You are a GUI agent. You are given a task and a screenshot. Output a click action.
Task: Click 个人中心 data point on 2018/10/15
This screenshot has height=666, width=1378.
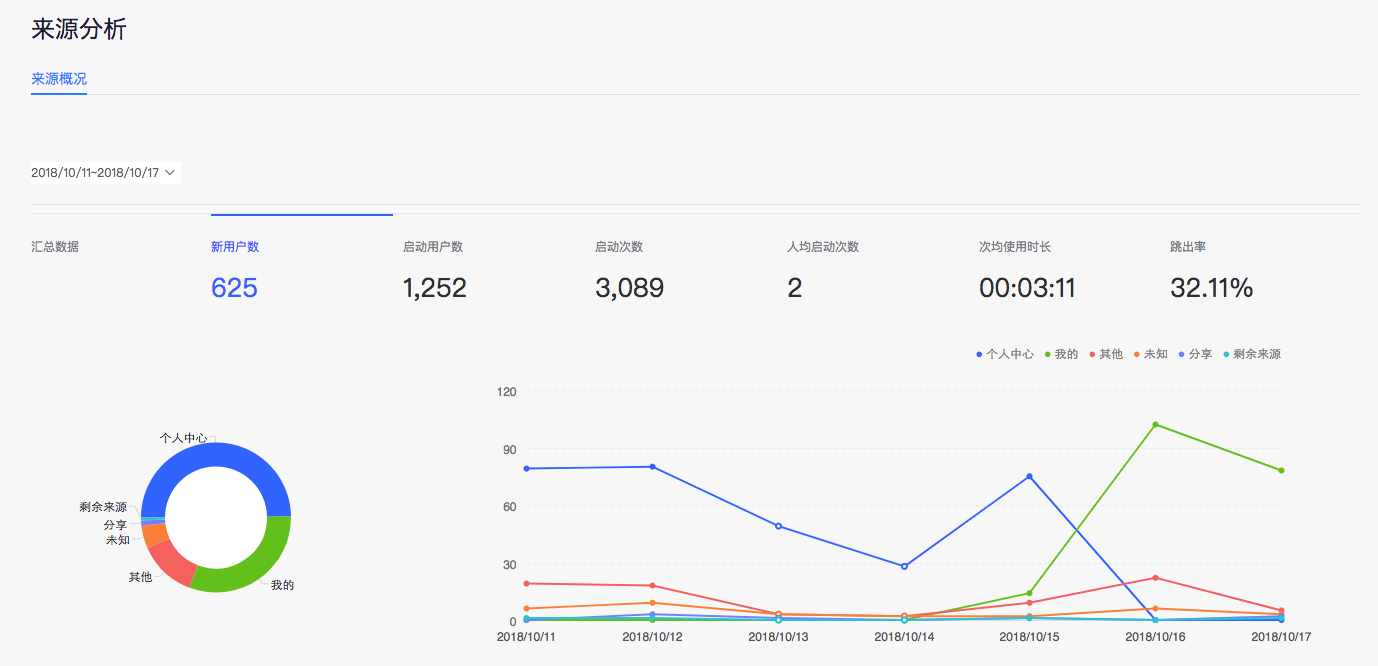click(1029, 477)
